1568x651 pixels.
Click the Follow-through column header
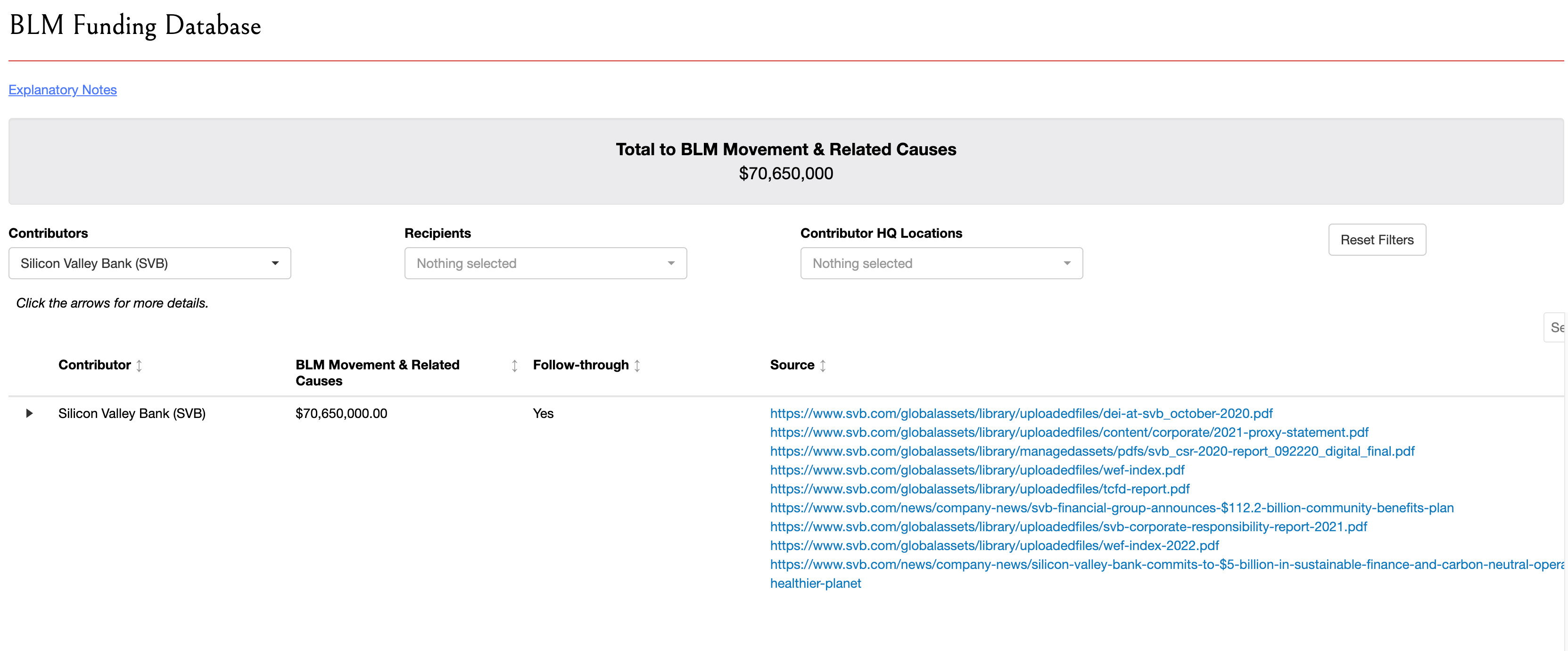581,365
